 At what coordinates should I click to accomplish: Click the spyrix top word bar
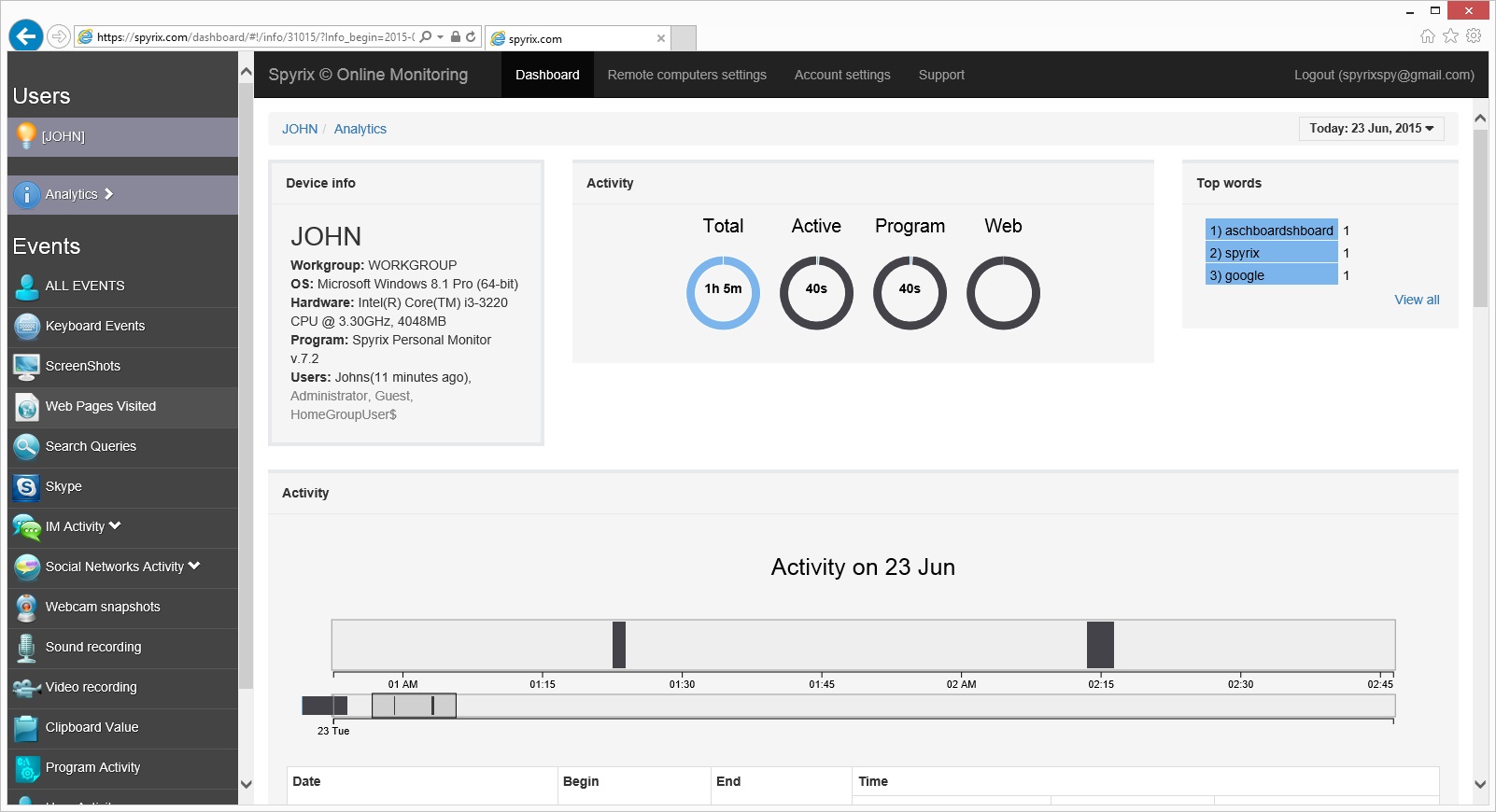[x=1272, y=252]
